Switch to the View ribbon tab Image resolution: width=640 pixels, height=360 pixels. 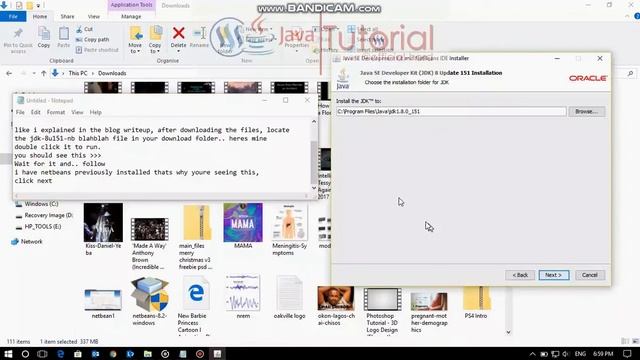coord(93,16)
